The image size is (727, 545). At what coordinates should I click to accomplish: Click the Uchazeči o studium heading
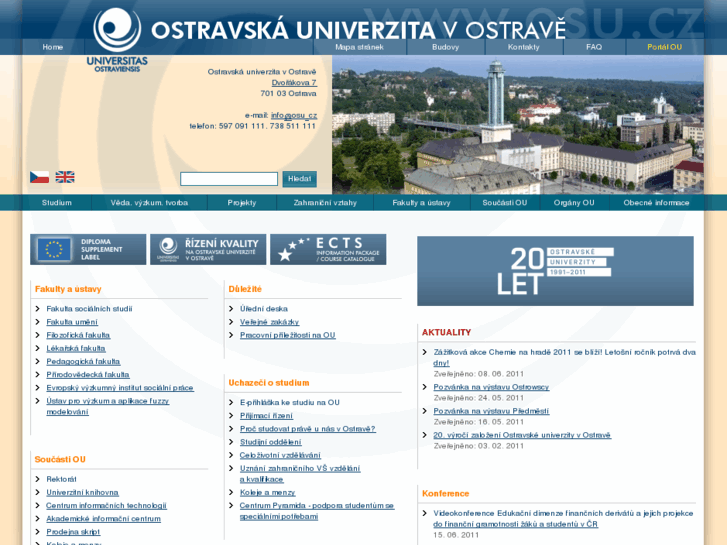click(x=268, y=383)
